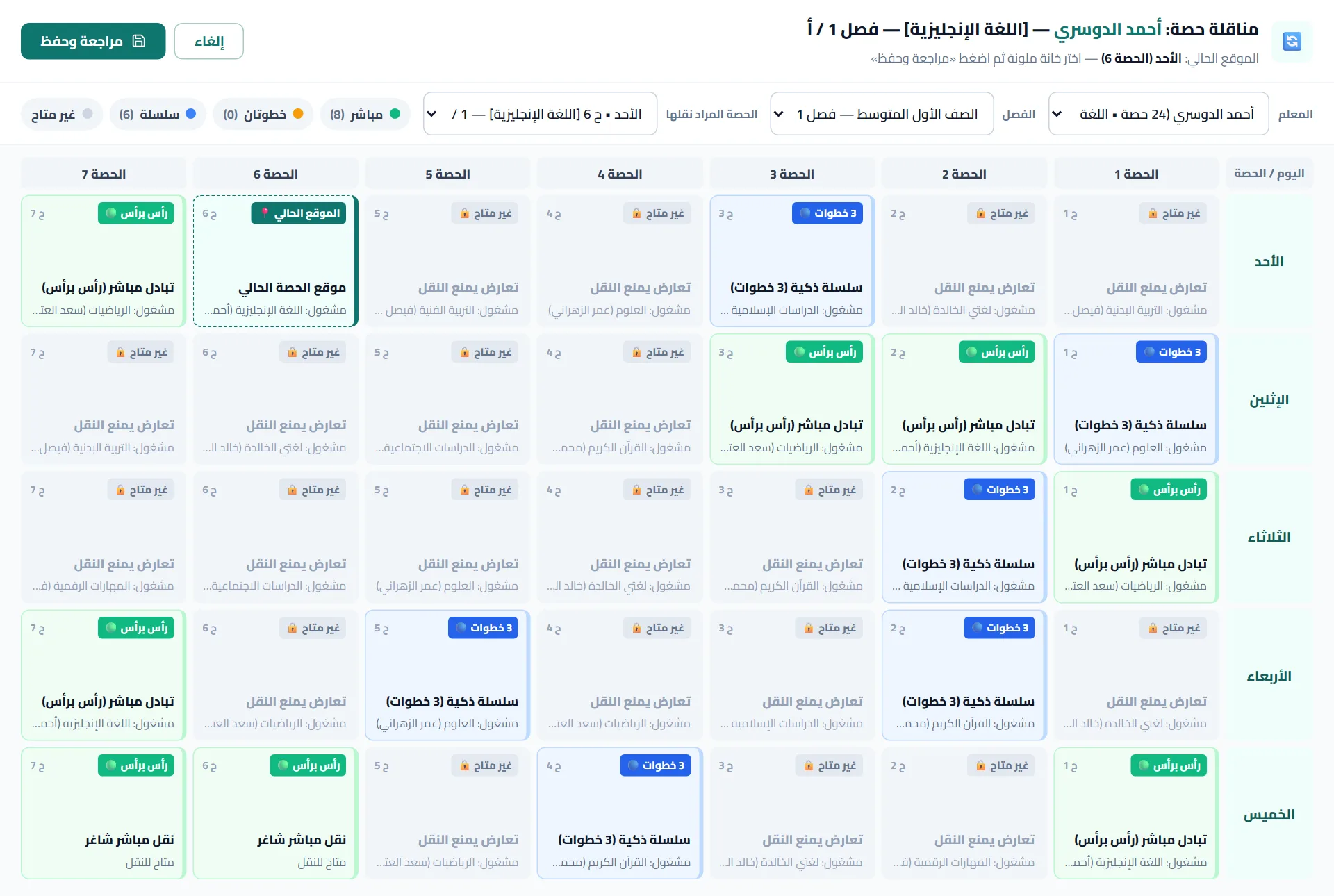Select Sunday period 3 smart chain cell
This screenshot has height=896, width=1334.
(x=792, y=261)
